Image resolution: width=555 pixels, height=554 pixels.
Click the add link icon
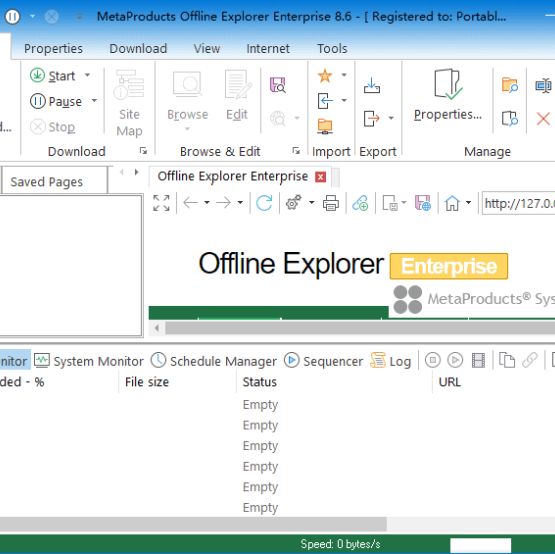click(360, 203)
